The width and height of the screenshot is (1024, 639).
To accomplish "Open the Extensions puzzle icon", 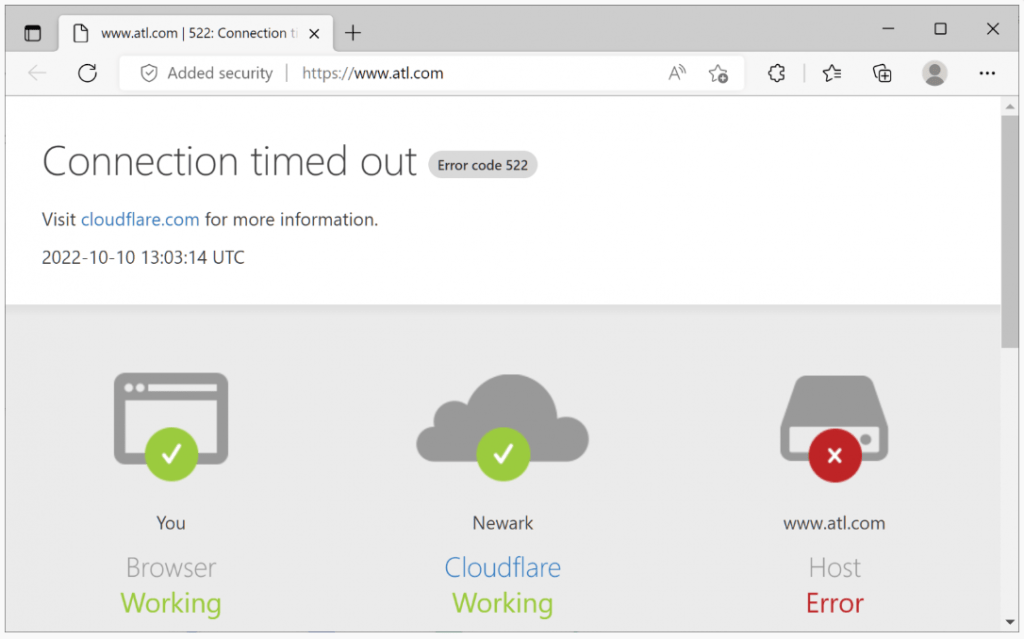I will (776, 73).
